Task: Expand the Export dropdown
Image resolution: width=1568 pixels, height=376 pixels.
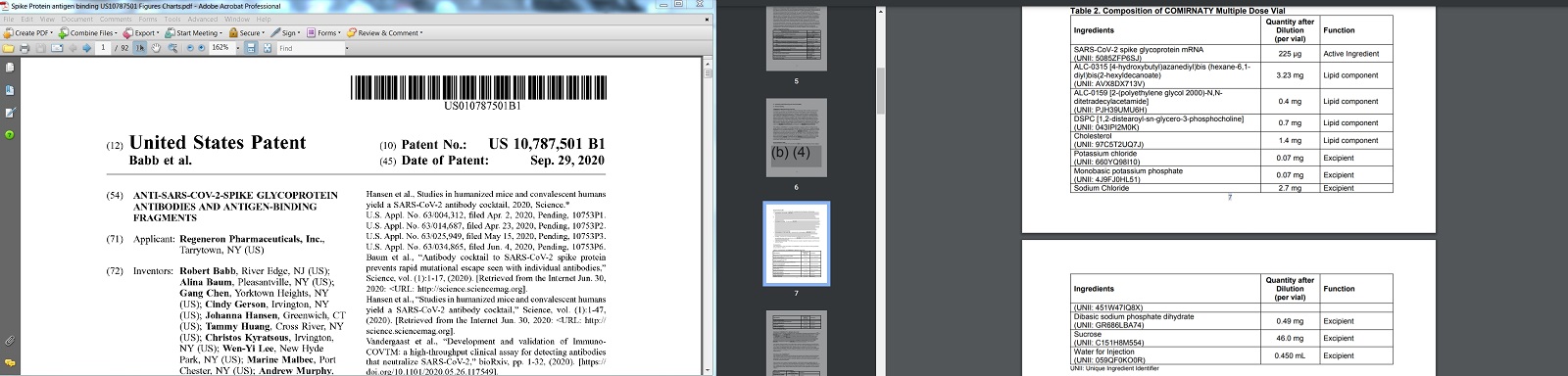Action: 141,32
